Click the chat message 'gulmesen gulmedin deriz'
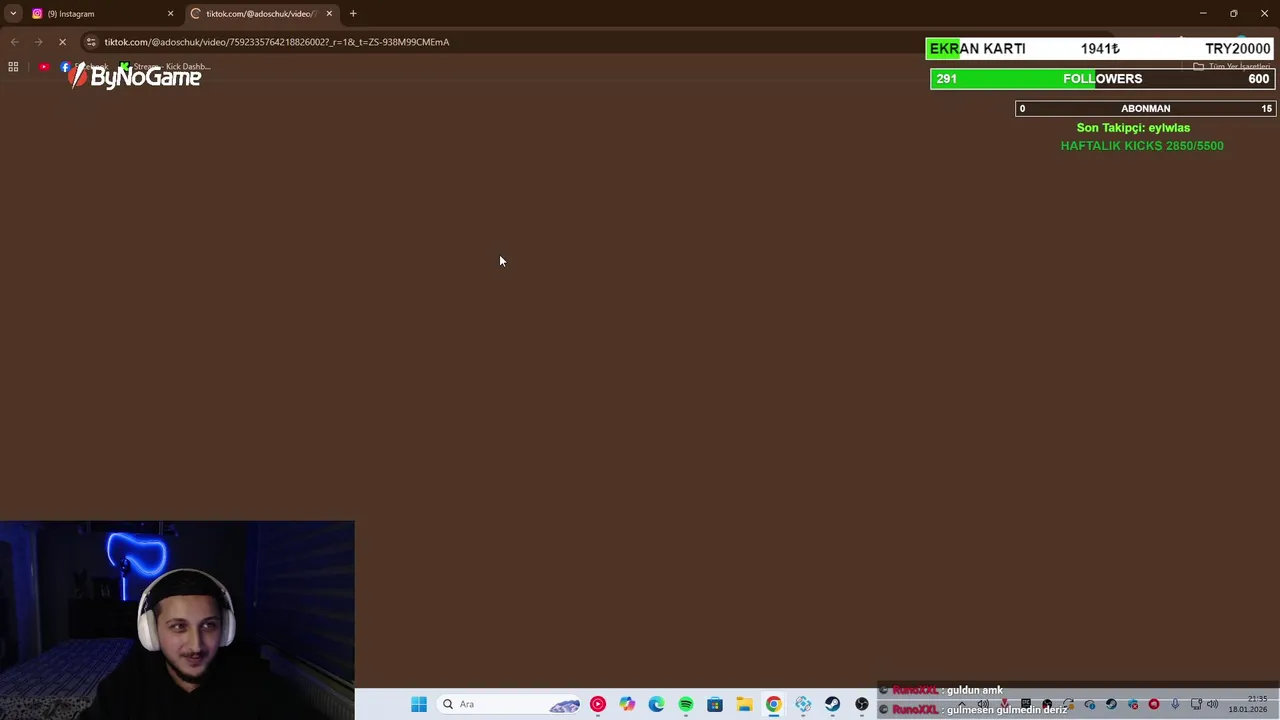This screenshot has width=1280, height=720. pyautogui.click(x=1006, y=710)
